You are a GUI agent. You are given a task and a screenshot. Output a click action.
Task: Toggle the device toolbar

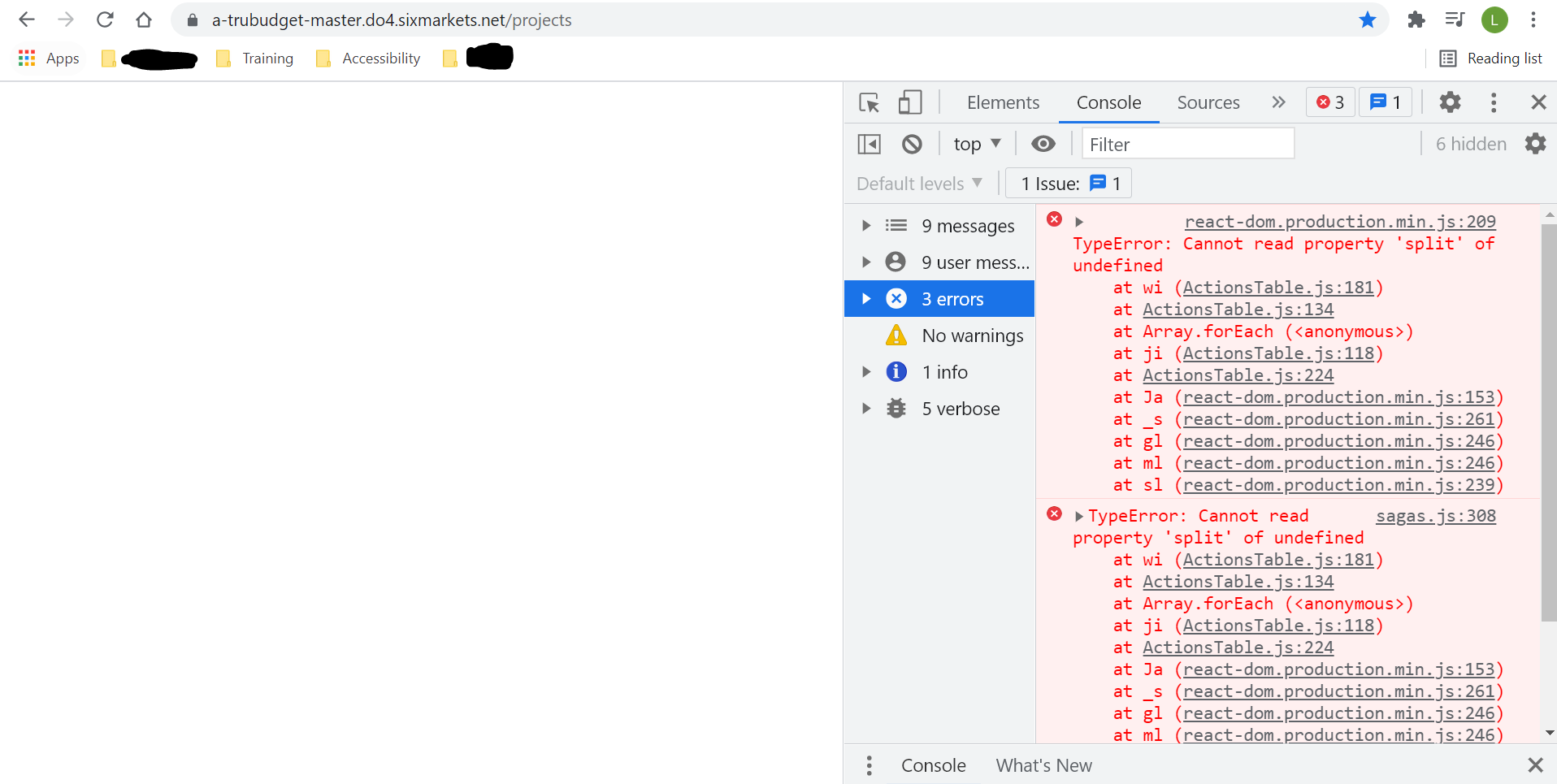[909, 102]
